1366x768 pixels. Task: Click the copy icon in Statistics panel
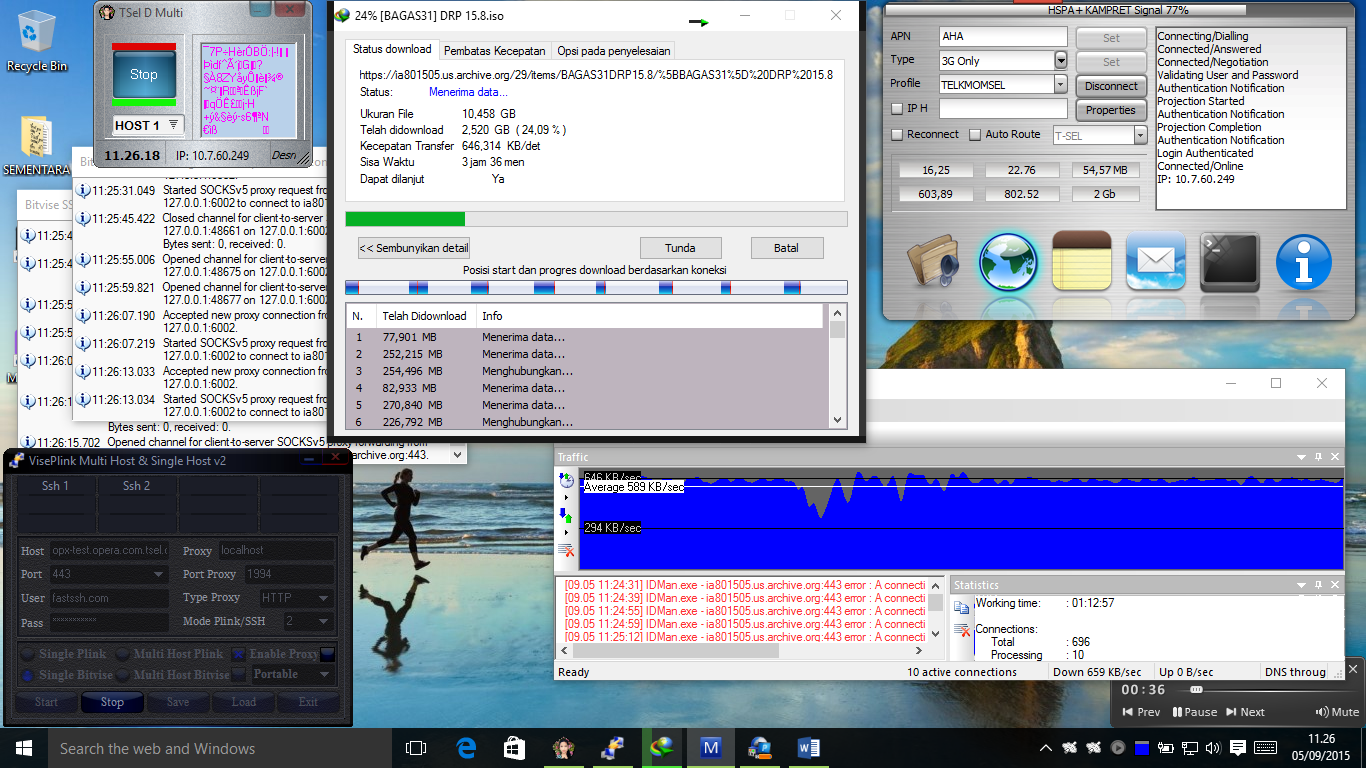962,606
